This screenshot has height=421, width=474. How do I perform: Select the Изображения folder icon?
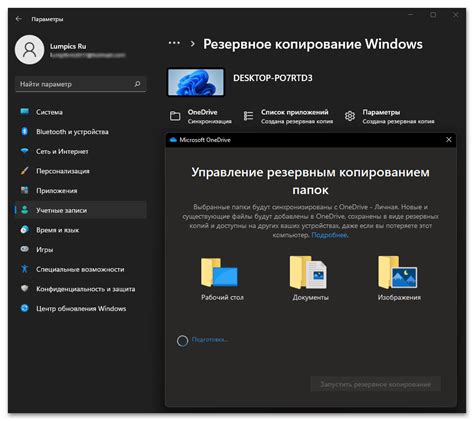click(x=397, y=272)
